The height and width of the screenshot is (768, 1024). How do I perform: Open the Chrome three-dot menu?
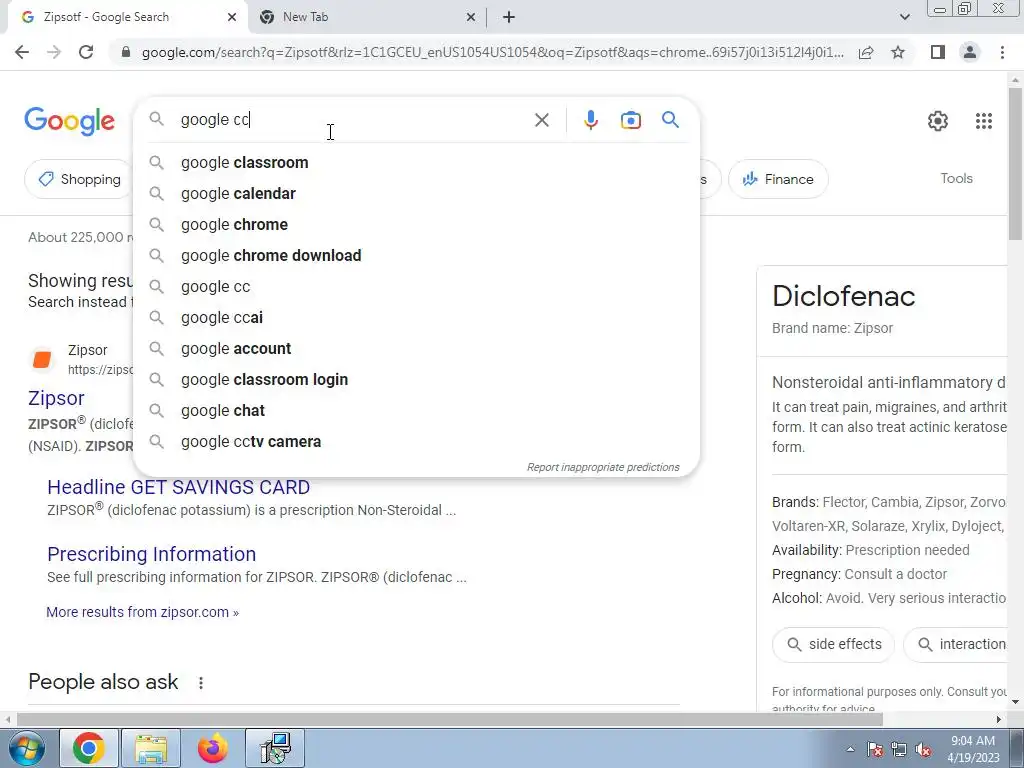coord(1002,52)
